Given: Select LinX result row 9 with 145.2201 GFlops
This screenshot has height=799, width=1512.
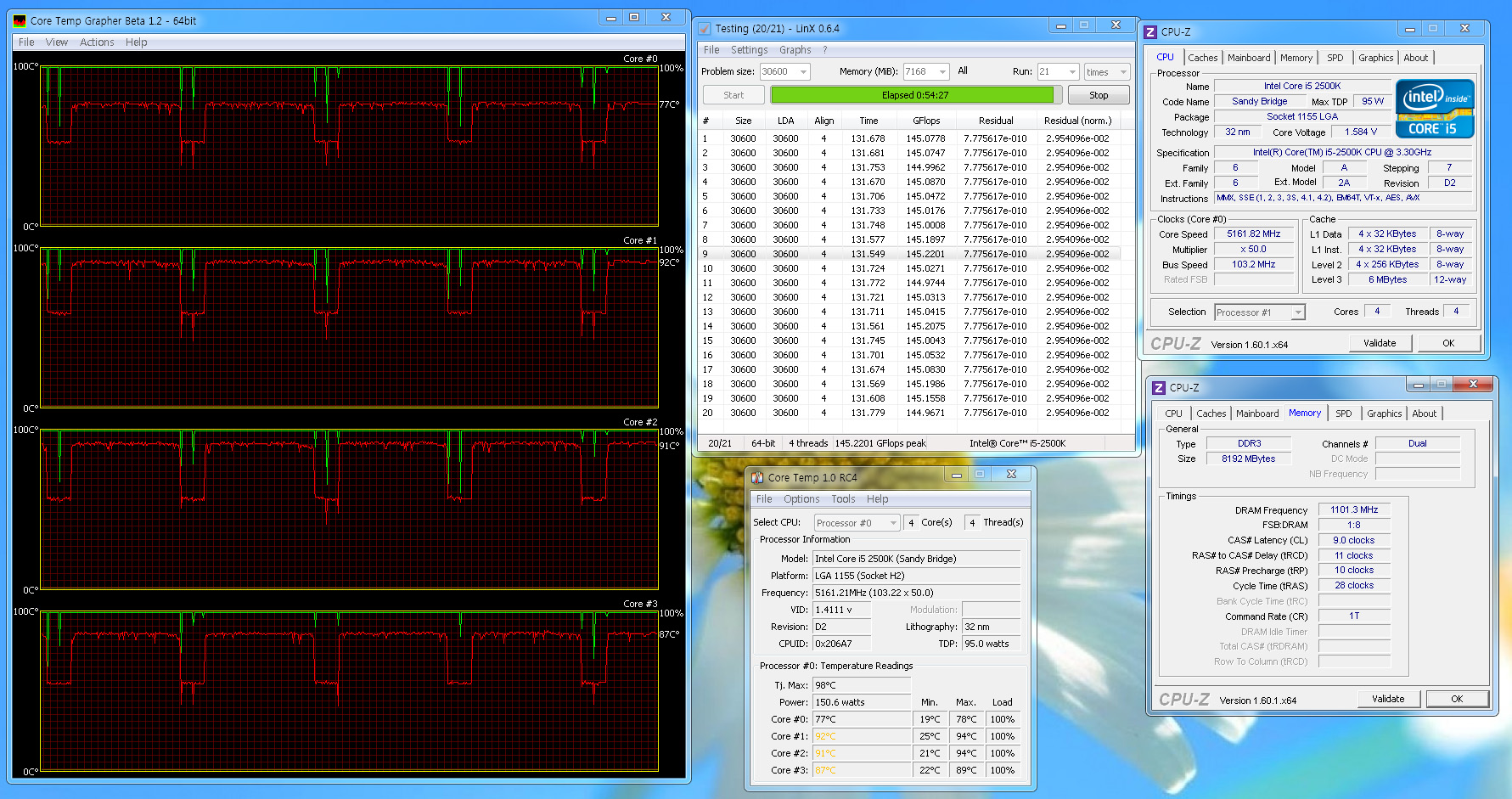Looking at the screenshot, I should (908, 254).
